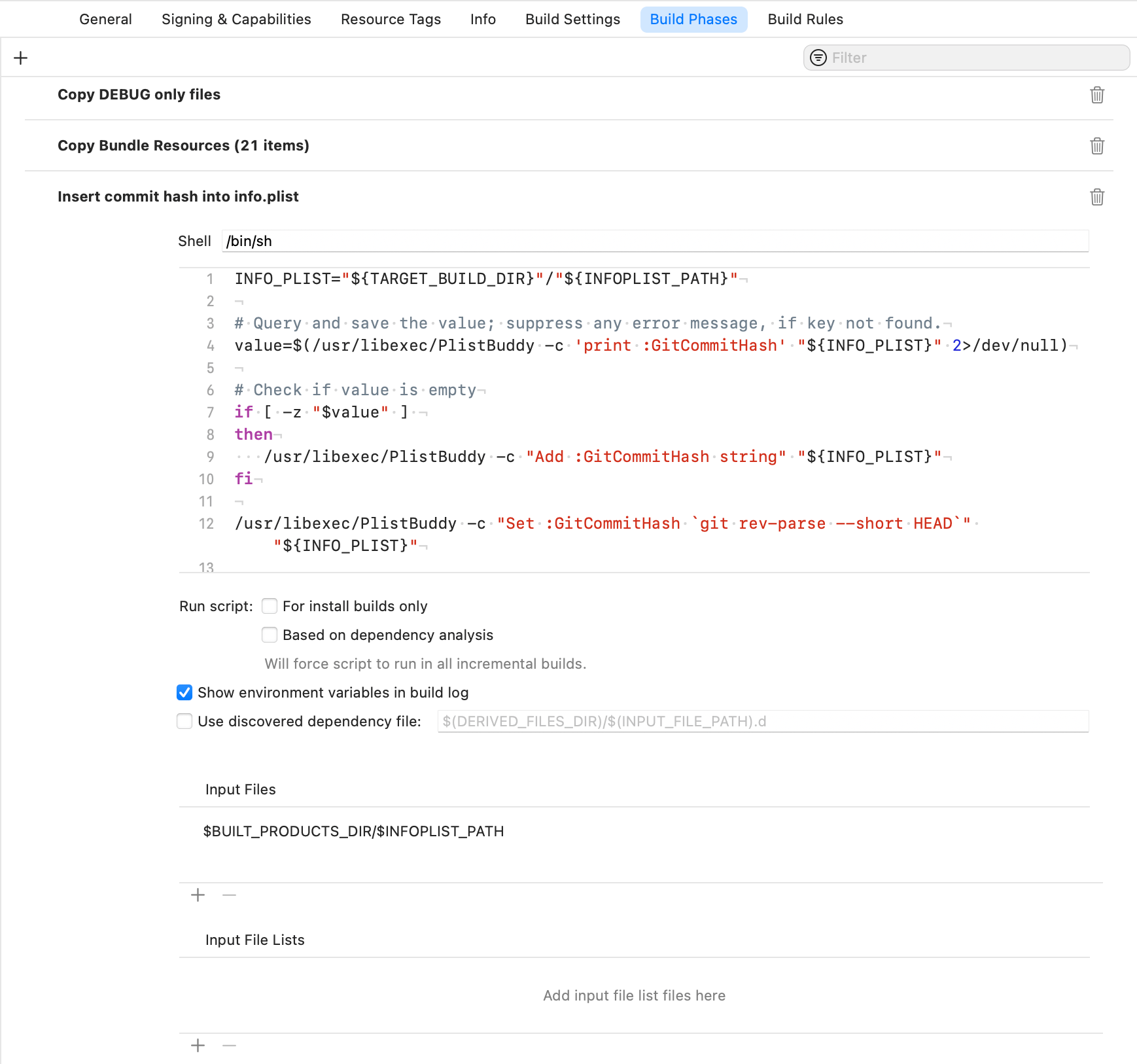Image resolution: width=1137 pixels, height=1064 pixels.
Task: Open the Signing & Capabilities tab
Action: [x=236, y=19]
